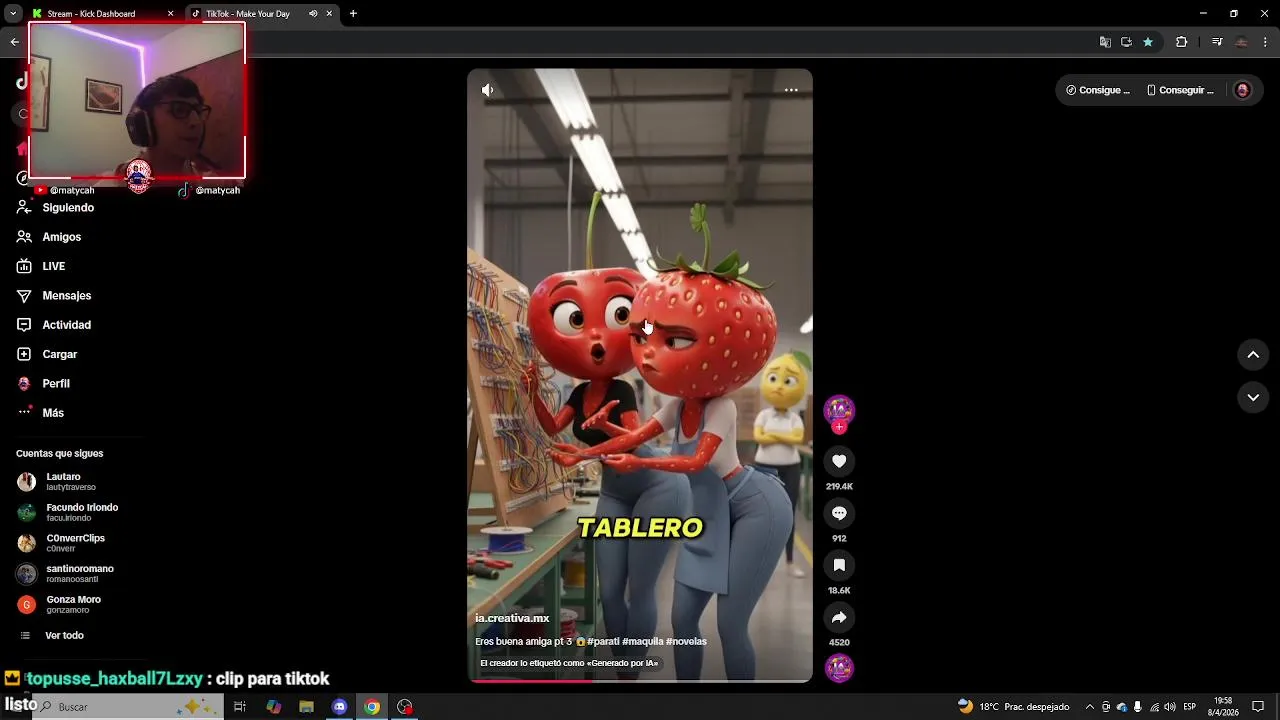Click the install app icon in address bar
This screenshot has width=1280, height=720.
pos(1126,42)
